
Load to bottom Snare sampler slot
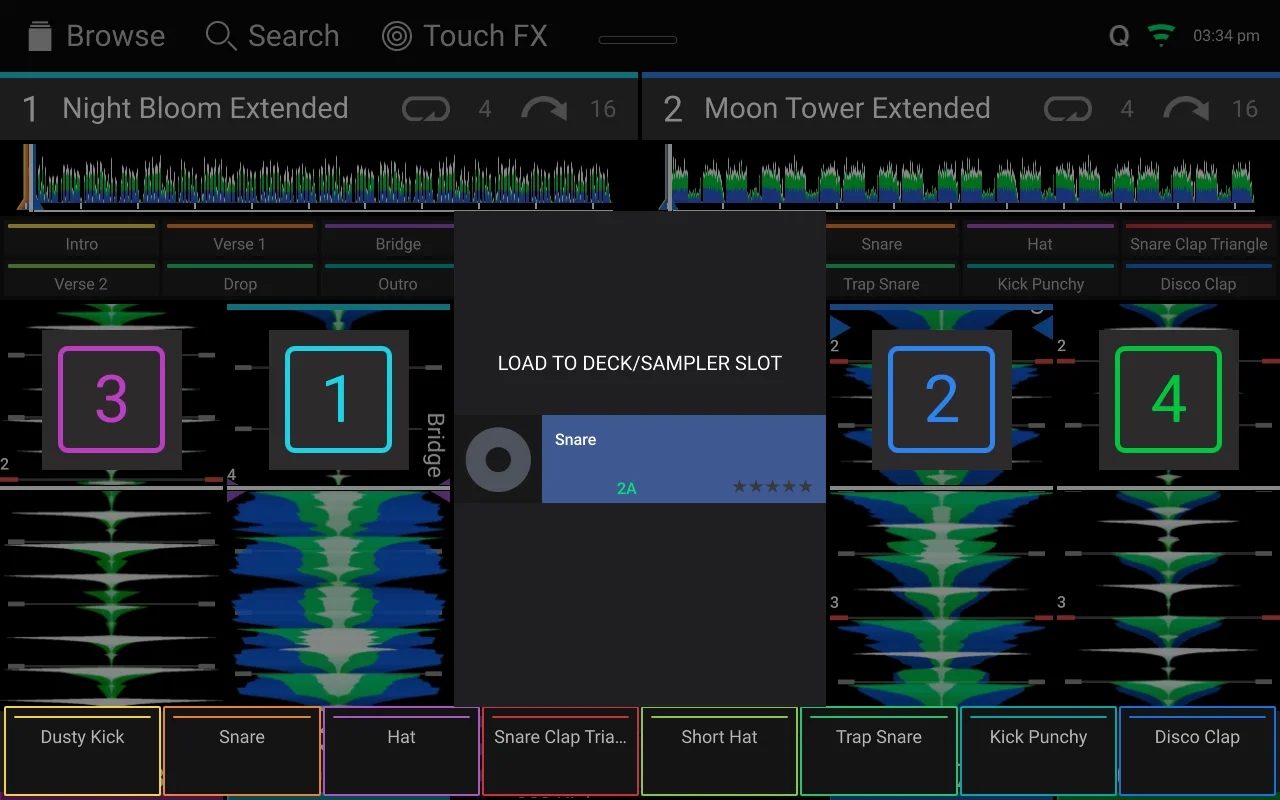[x=242, y=751]
